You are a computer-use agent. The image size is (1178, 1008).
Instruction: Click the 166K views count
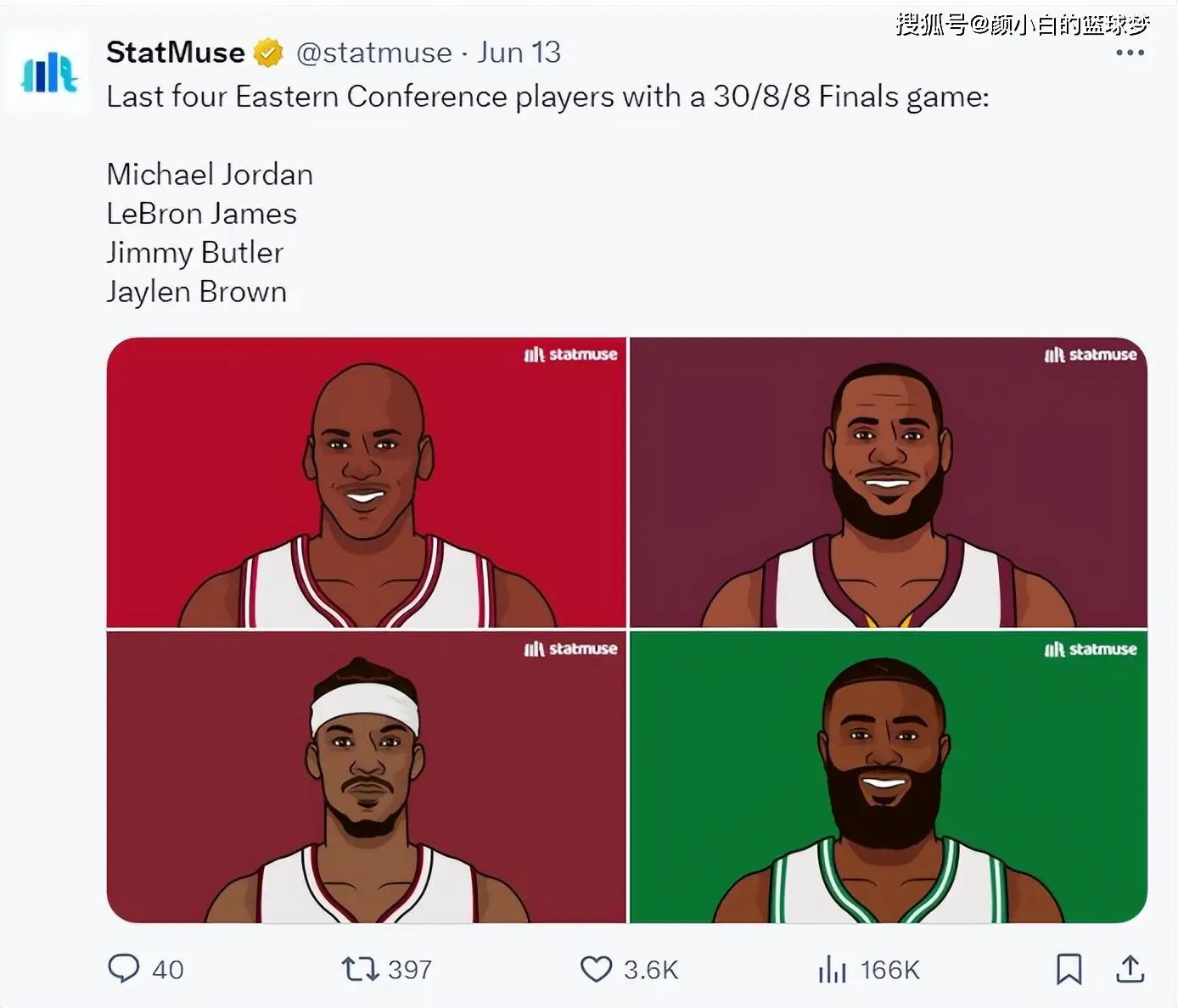click(x=889, y=969)
